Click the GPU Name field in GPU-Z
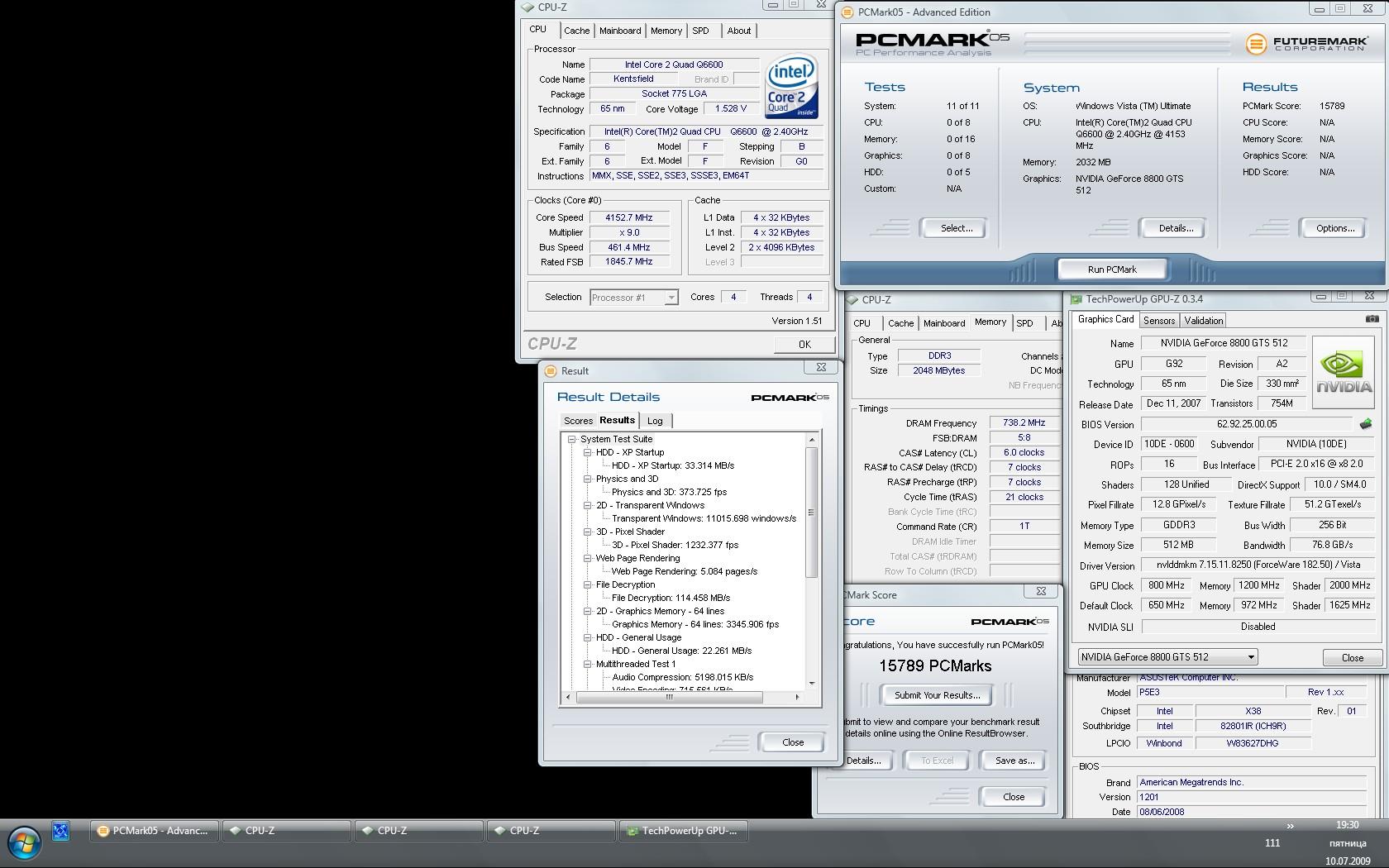Viewport: 1389px width, 868px height. 1224,343
